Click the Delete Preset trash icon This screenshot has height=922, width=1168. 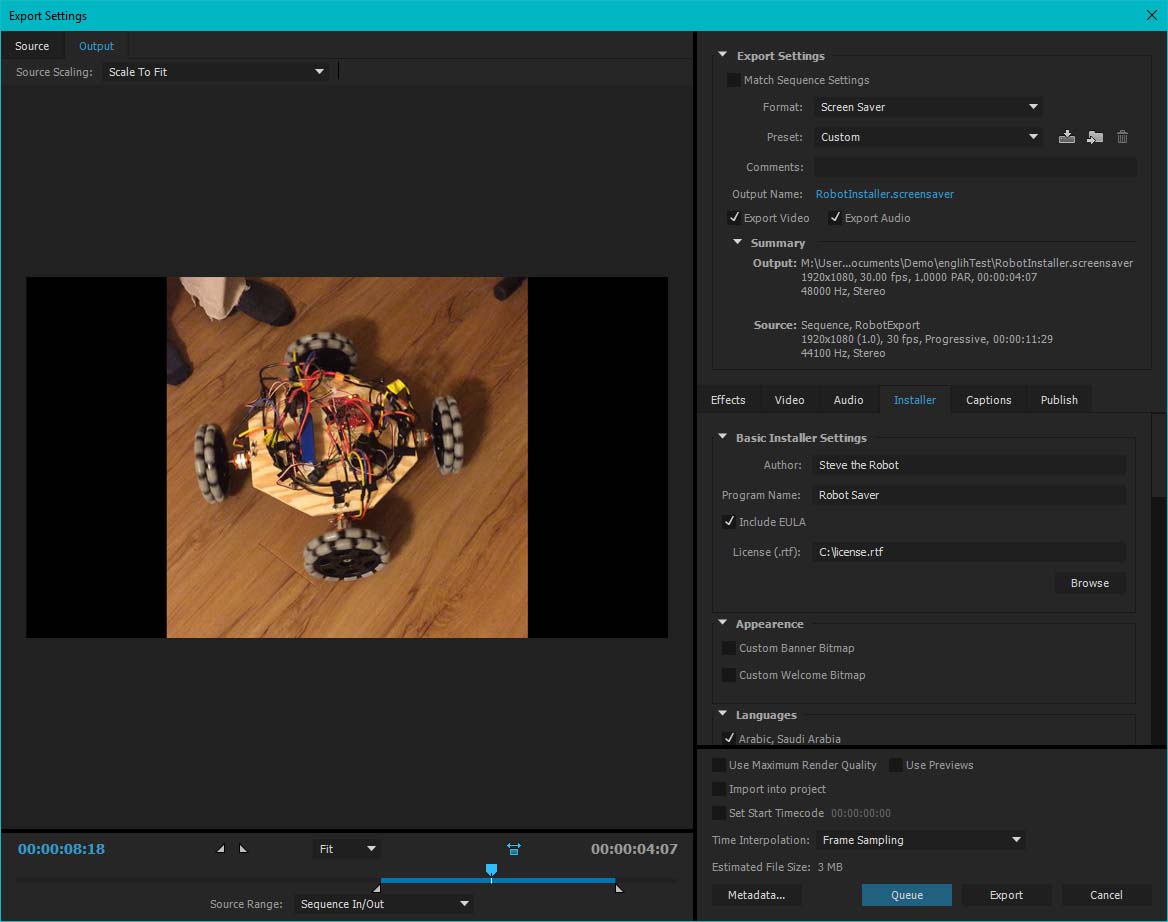(x=1122, y=137)
